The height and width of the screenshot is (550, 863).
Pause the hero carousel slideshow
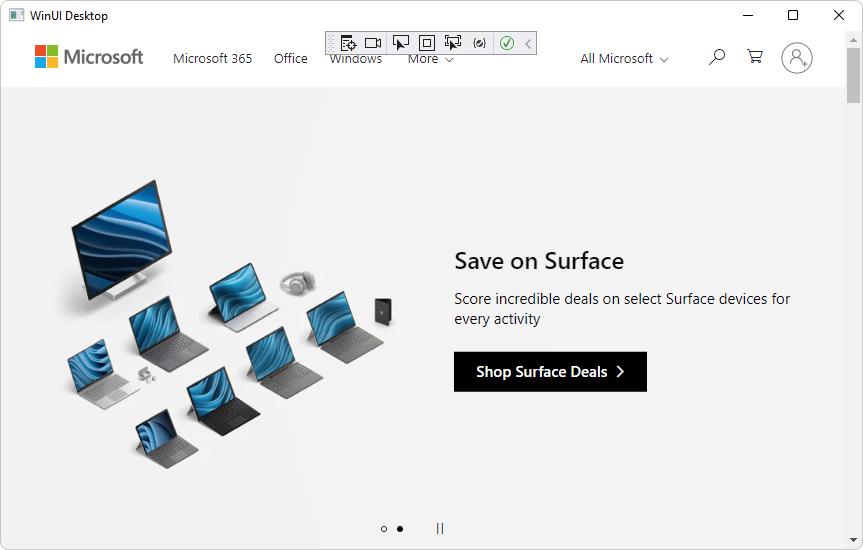440,529
